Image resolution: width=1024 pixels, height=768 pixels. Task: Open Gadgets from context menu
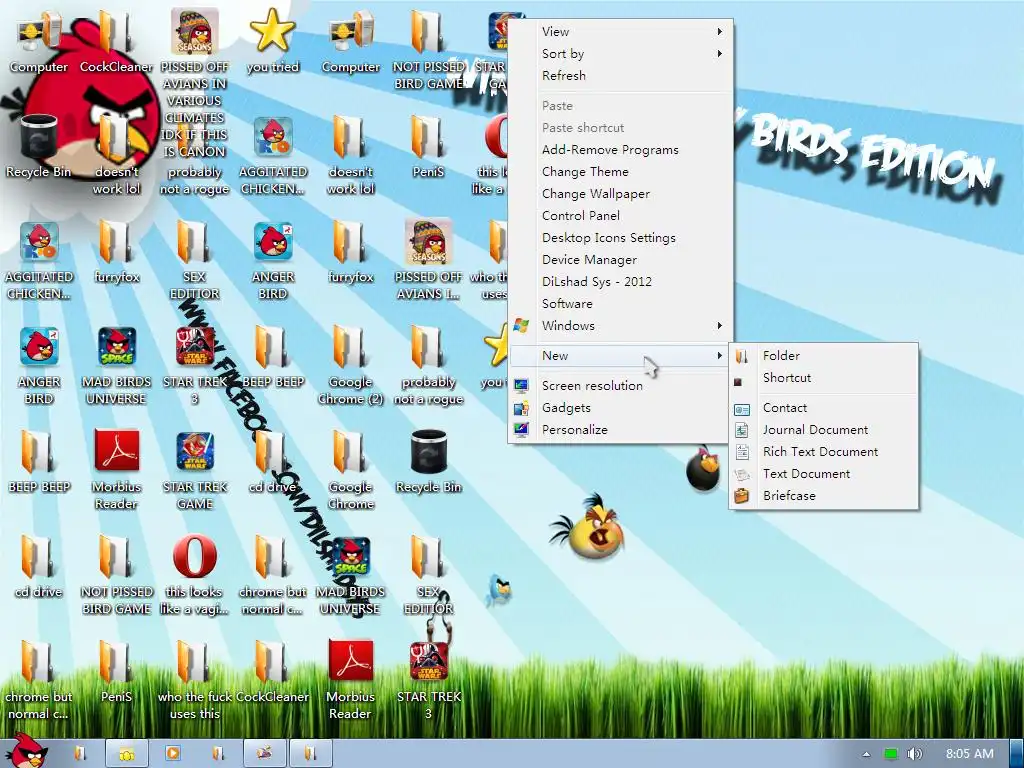coord(620,408)
